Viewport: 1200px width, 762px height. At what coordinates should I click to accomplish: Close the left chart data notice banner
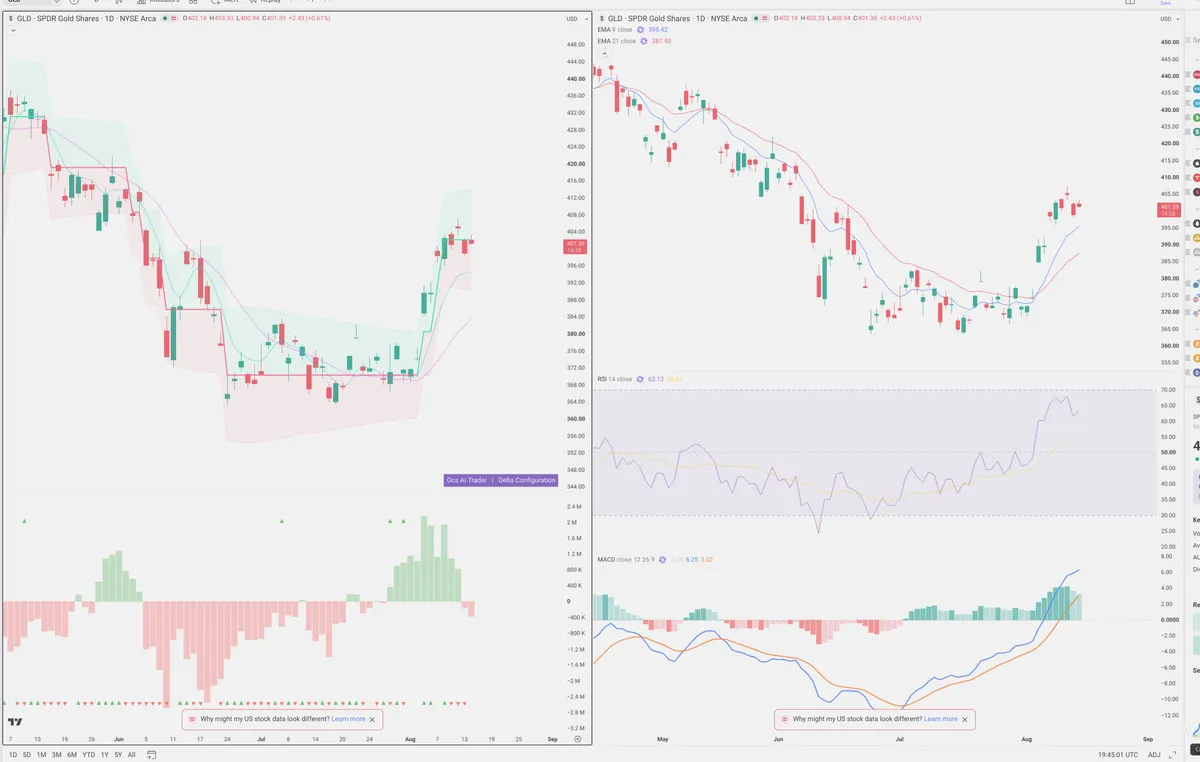tap(373, 719)
